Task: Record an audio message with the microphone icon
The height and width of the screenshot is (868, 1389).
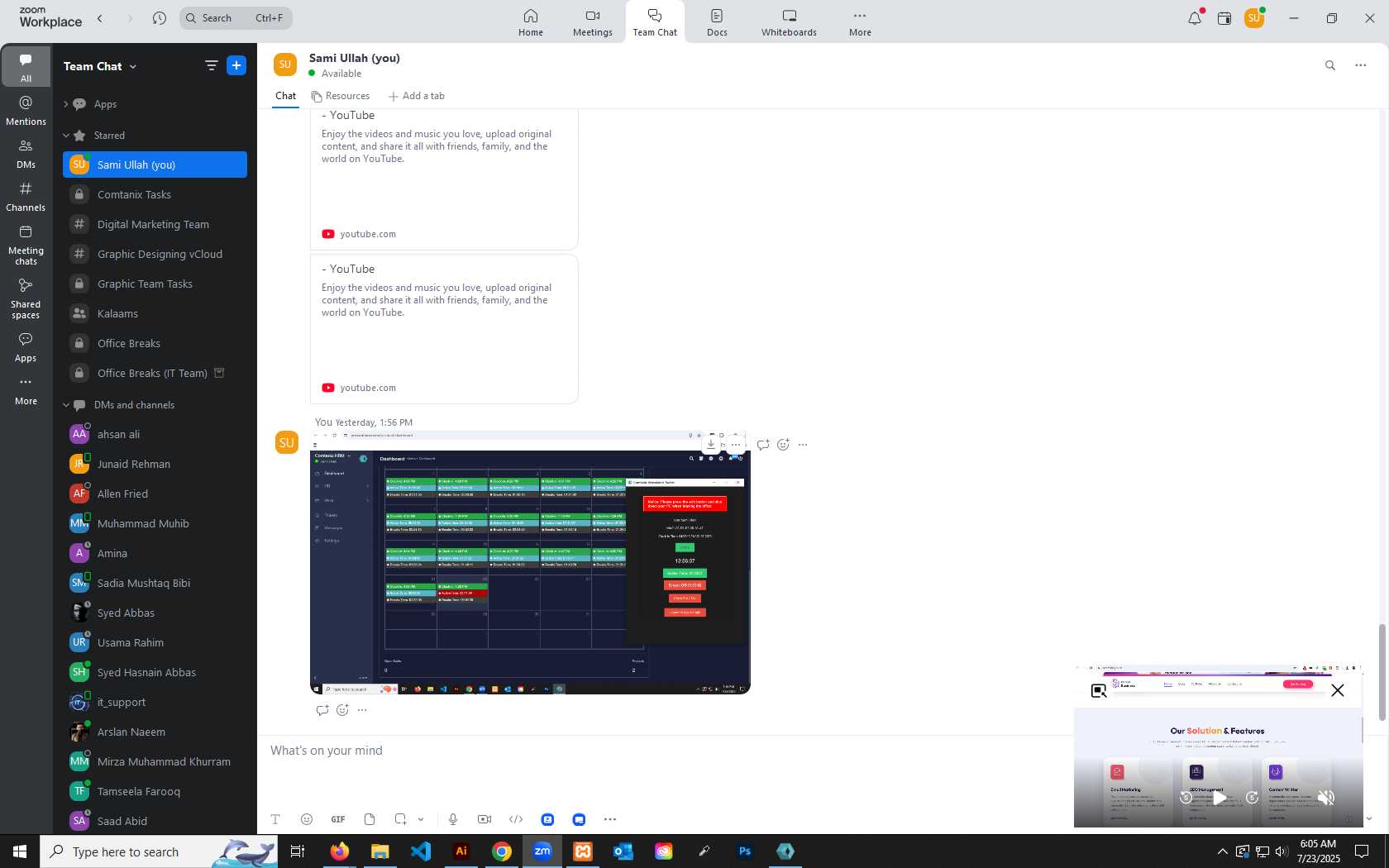Action: (x=453, y=819)
